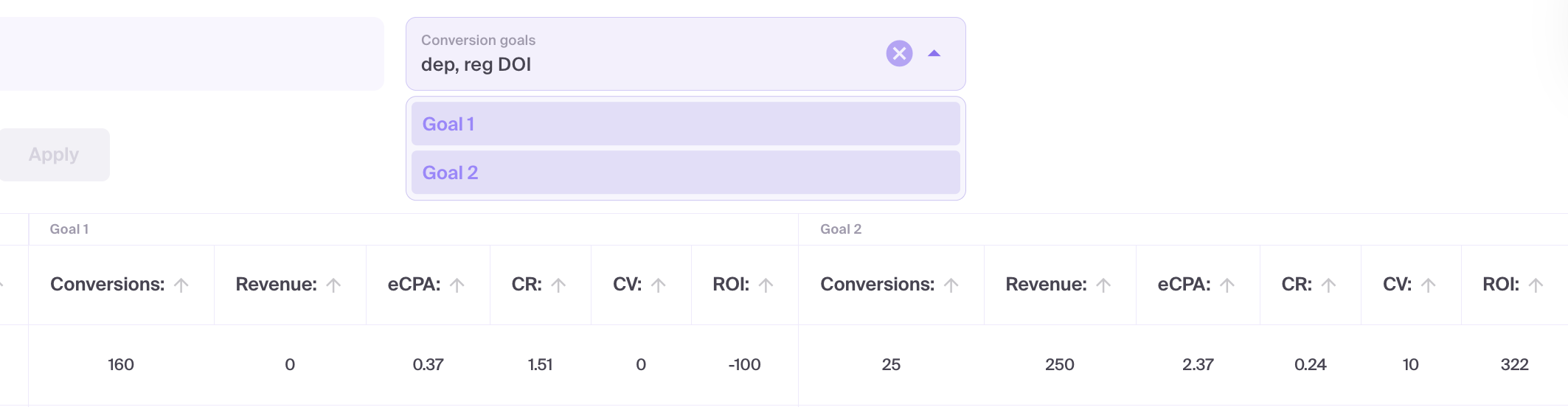Sort by Goal 1 Conversions arrow
The height and width of the screenshot is (407, 1568).
point(181,285)
